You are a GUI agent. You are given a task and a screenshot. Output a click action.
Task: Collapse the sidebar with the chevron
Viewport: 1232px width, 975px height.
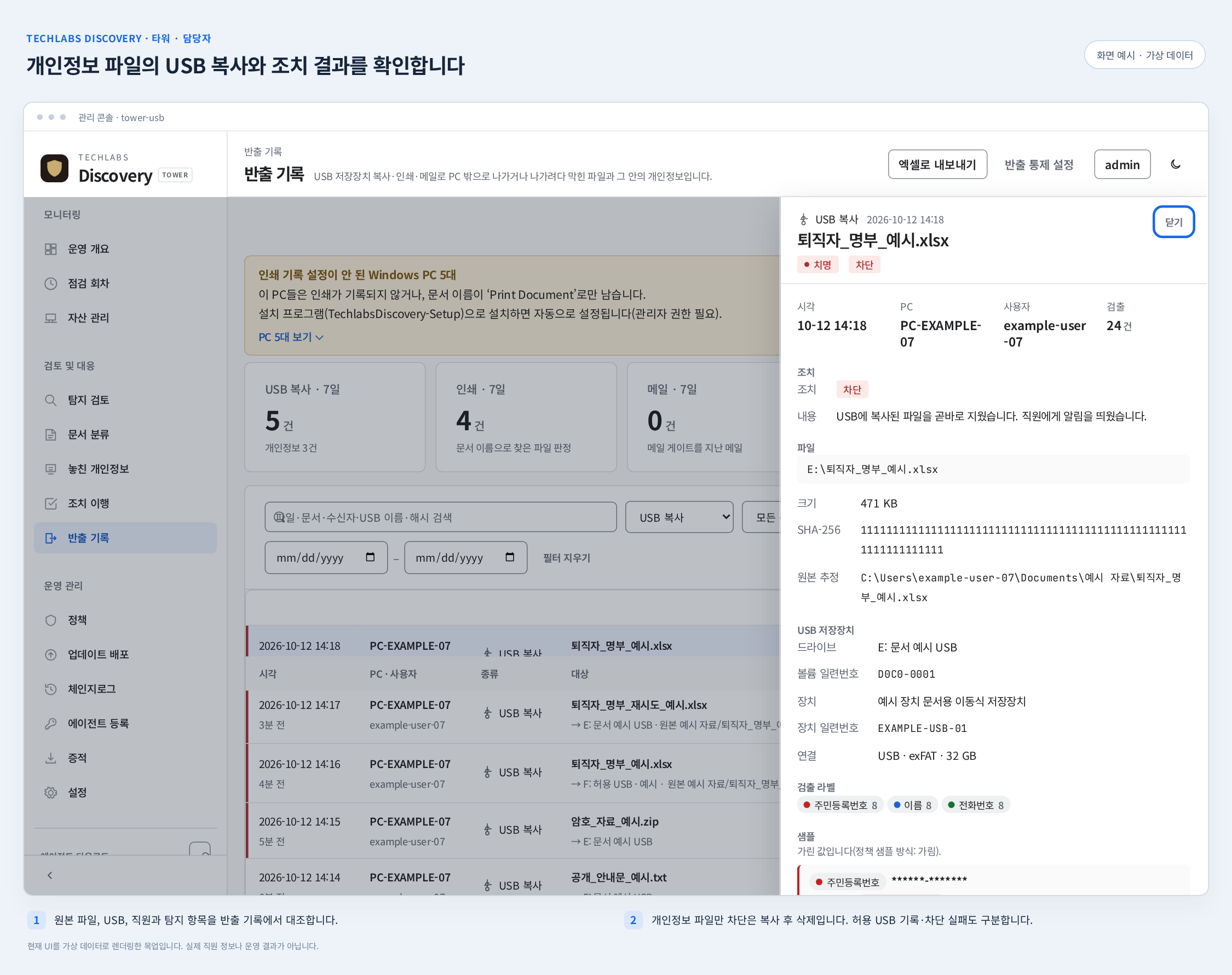50,875
